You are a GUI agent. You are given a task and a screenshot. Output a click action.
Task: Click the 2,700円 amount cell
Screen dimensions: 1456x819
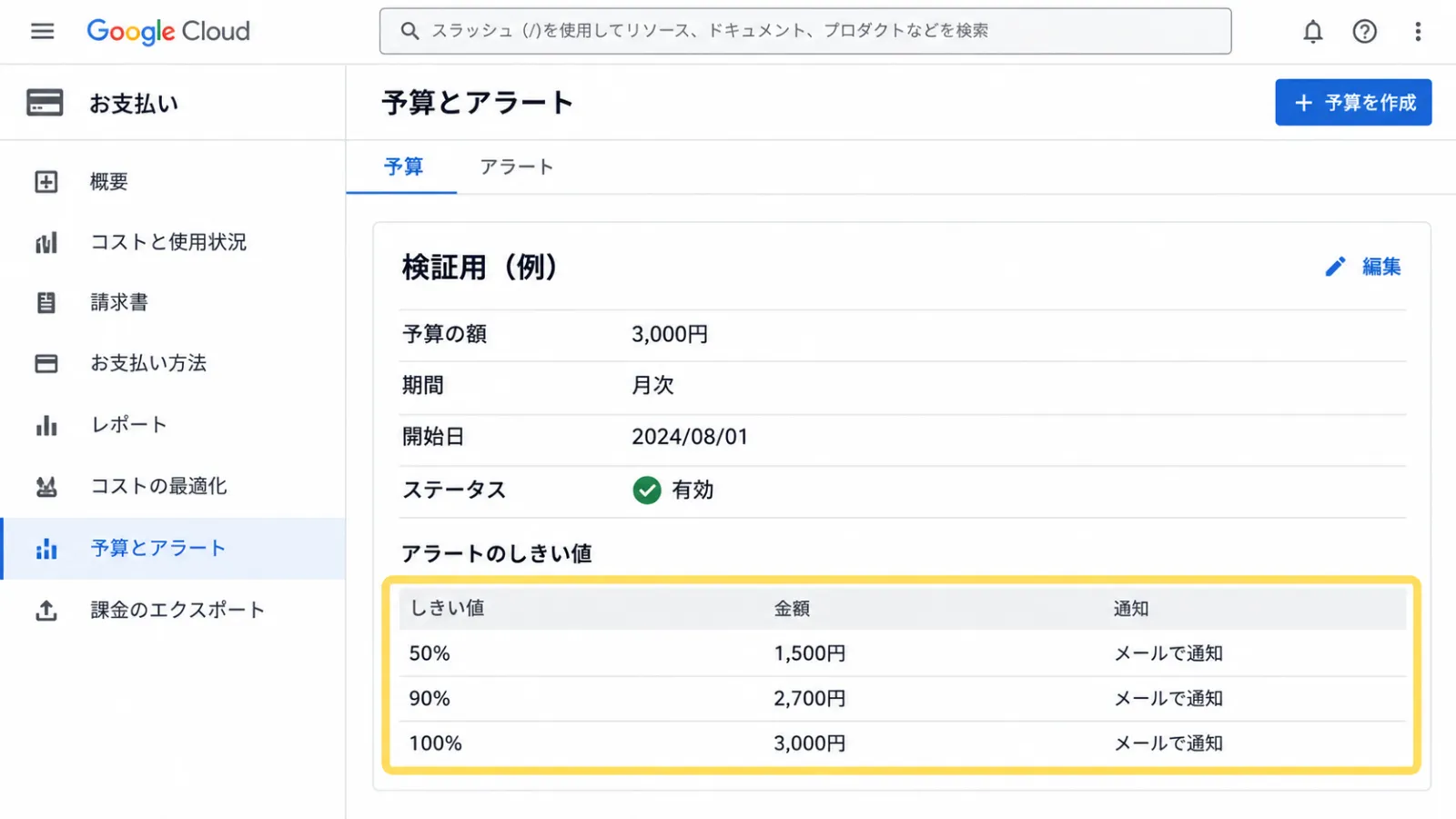pyautogui.click(x=810, y=699)
